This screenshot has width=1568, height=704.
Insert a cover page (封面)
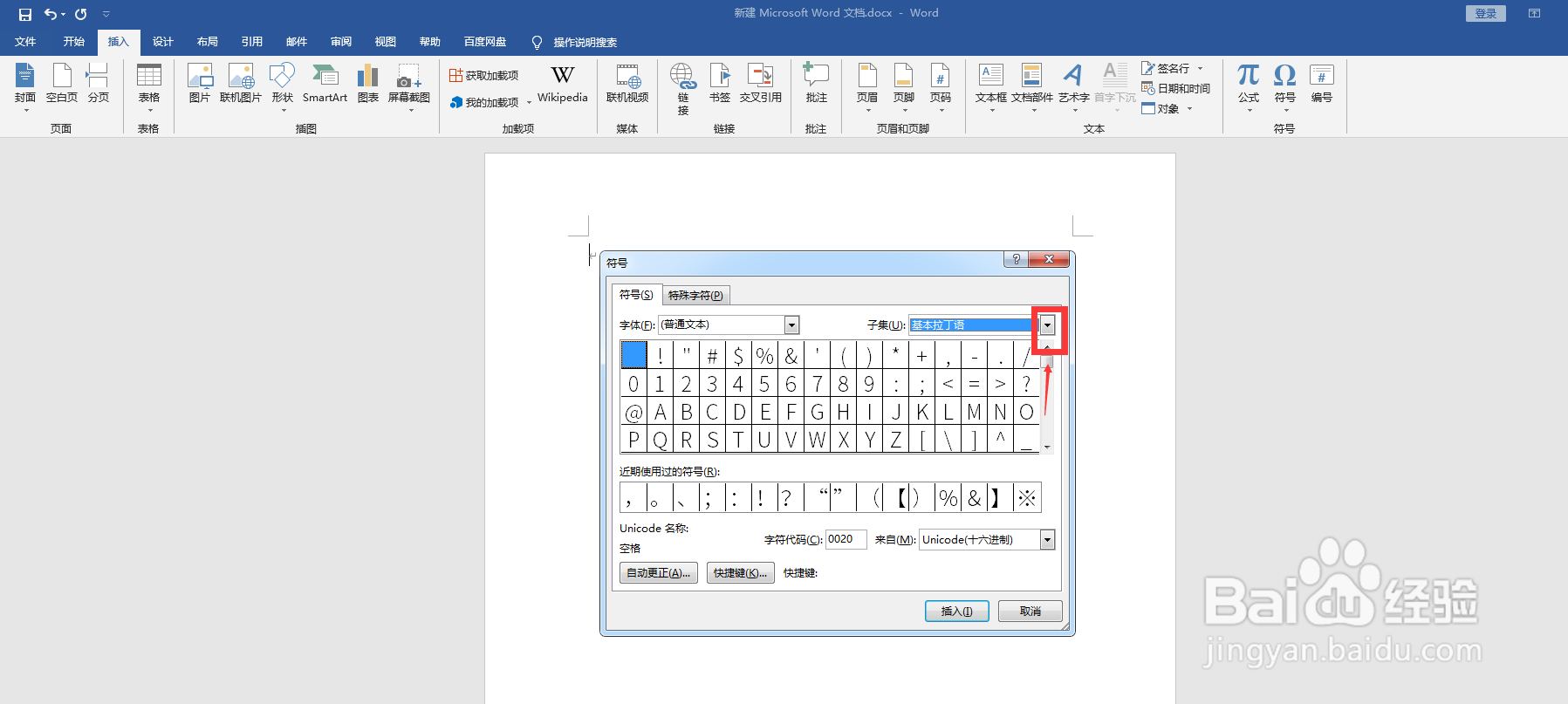[x=25, y=86]
